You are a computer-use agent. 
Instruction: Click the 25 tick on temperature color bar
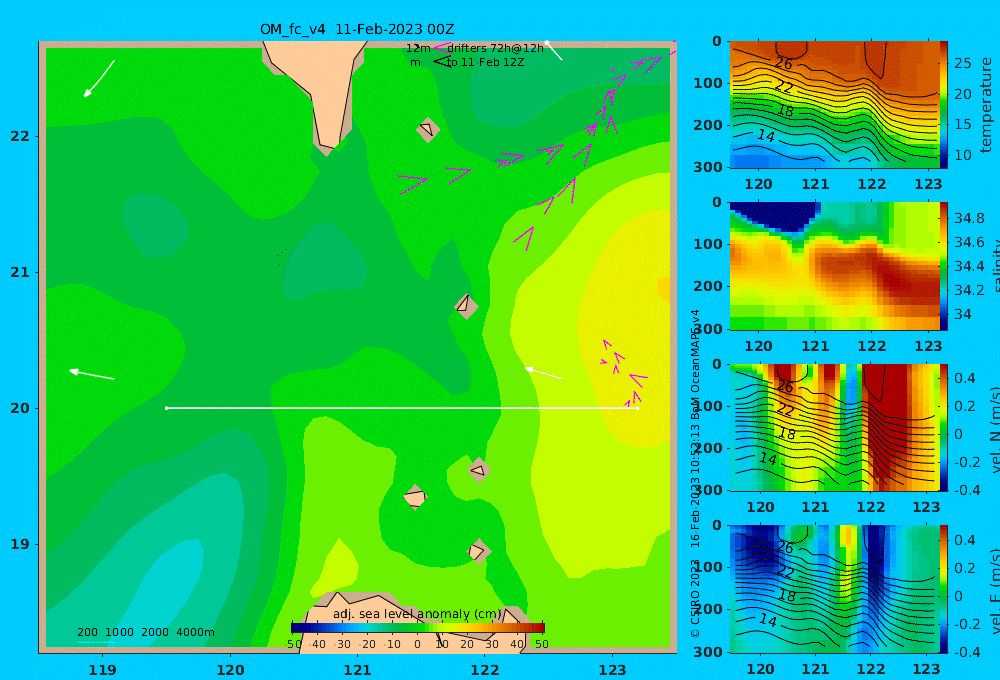(963, 63)
